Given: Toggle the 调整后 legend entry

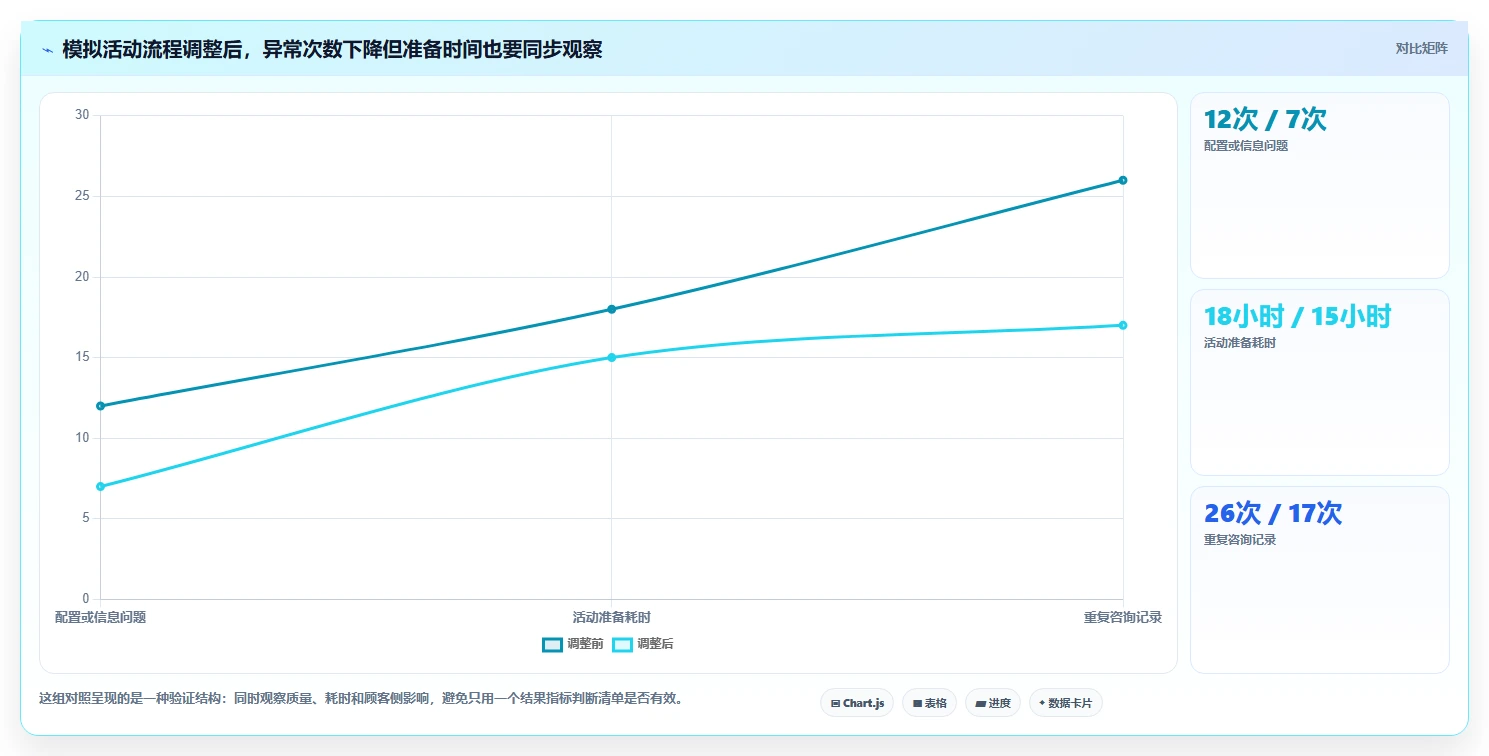Looking at the screenshot, I should point(643,644).
